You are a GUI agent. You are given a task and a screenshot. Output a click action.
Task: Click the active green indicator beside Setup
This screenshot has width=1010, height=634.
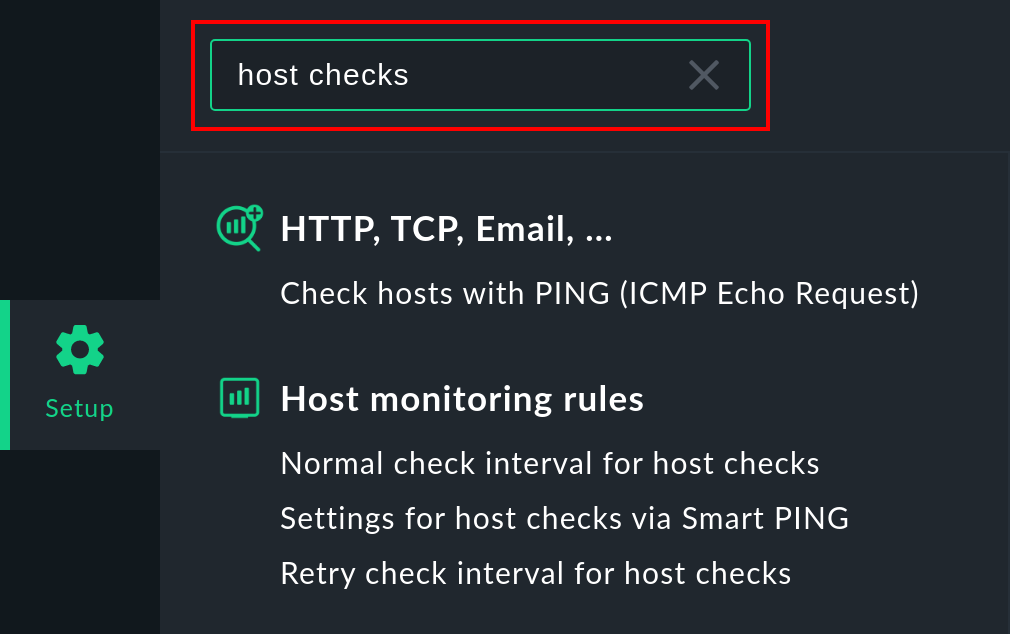tap(3, 375)
